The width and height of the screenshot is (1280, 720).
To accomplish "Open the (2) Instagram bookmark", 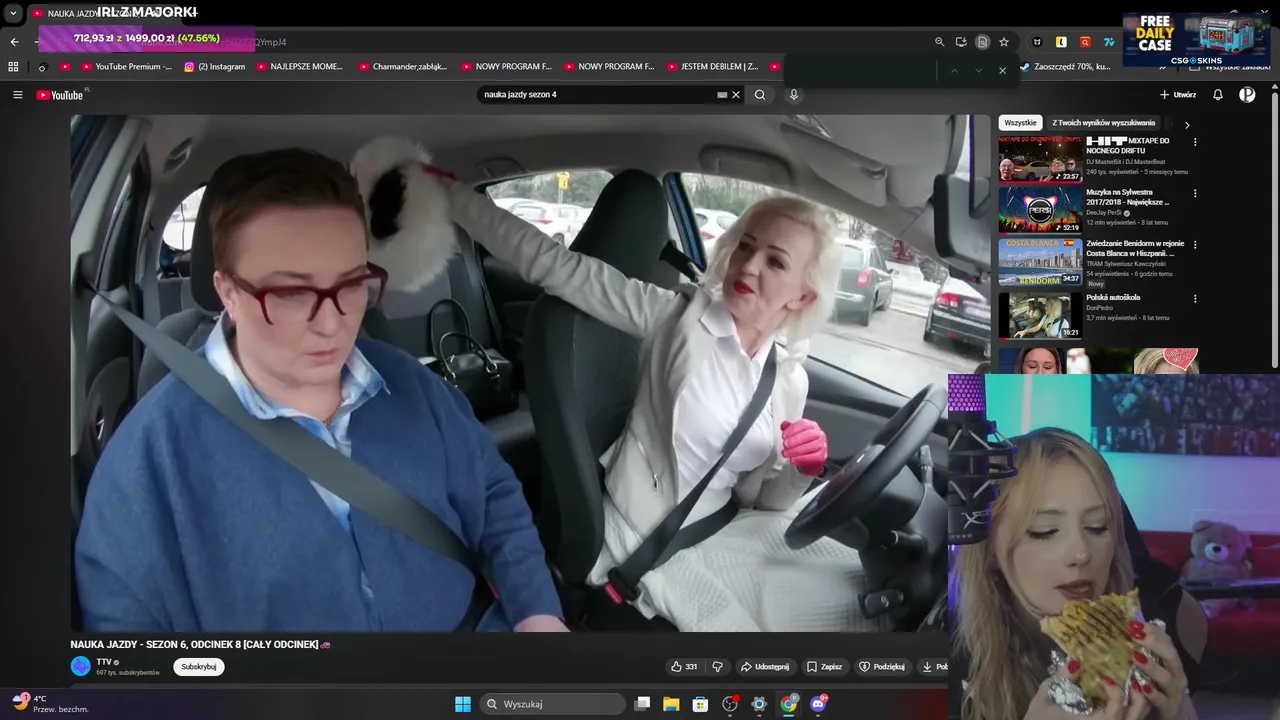I will [x=214, y=67].
